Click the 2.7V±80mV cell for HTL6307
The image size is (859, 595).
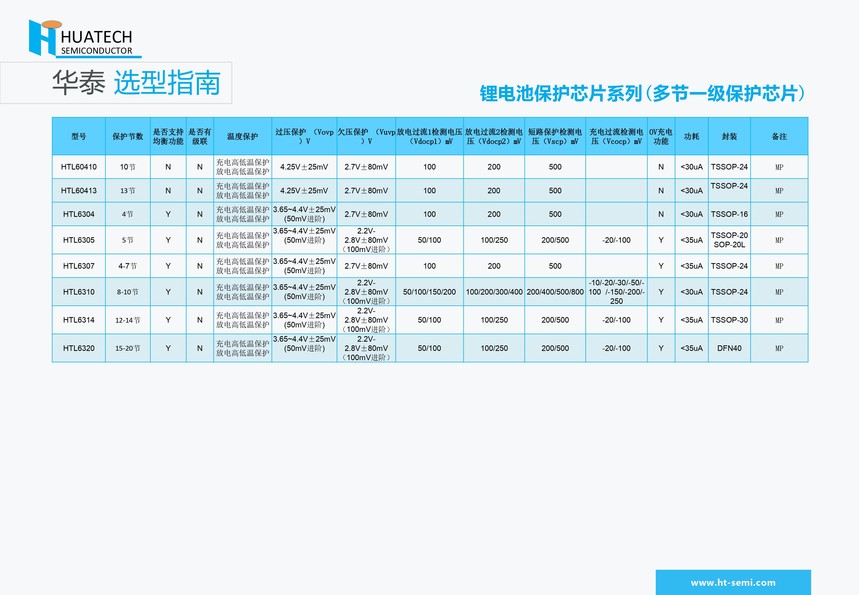coord(366,266)
